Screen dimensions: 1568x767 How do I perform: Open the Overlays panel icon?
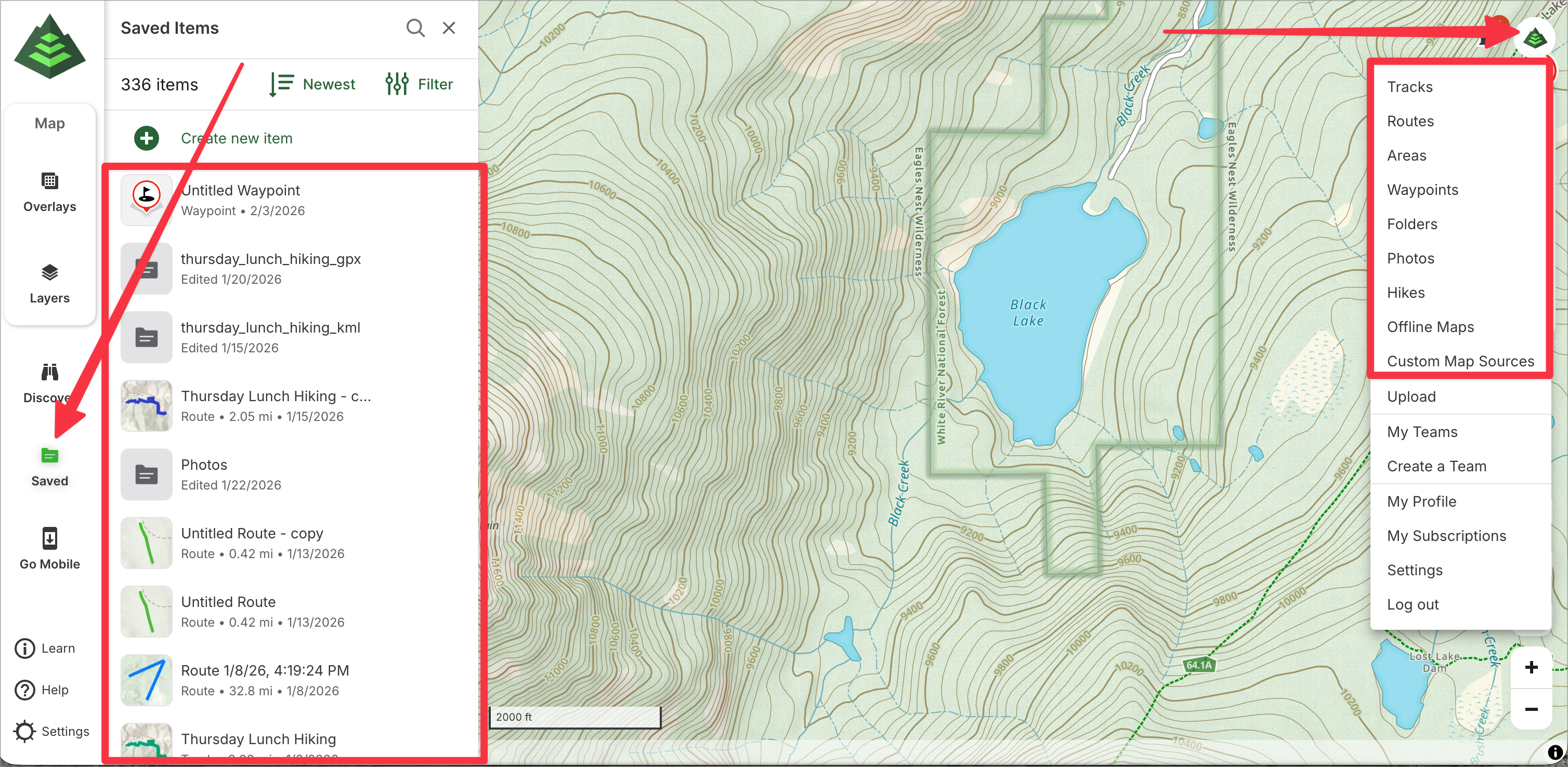coord(49,181)
